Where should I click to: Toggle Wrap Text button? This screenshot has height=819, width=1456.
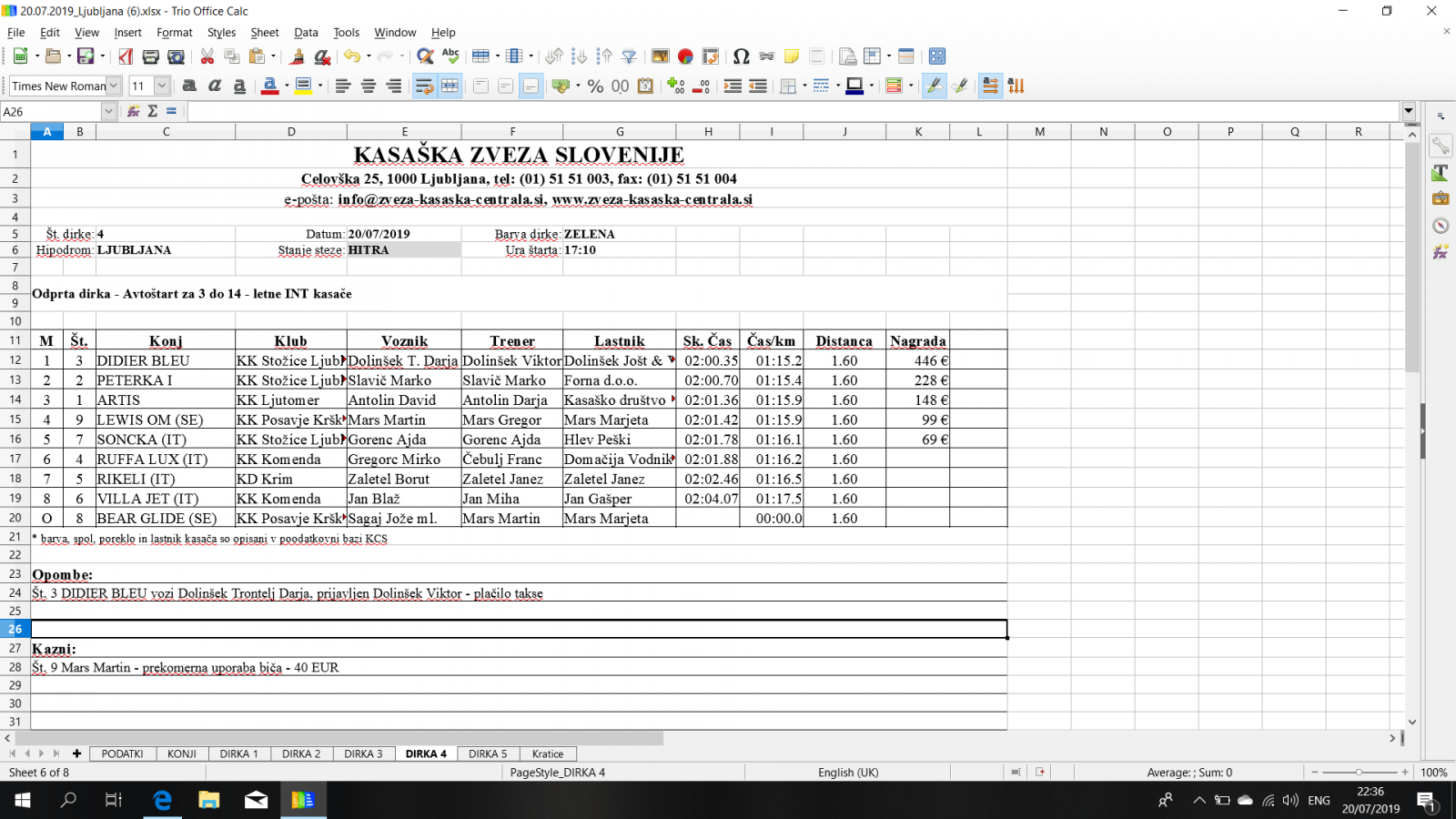point(424,86)
